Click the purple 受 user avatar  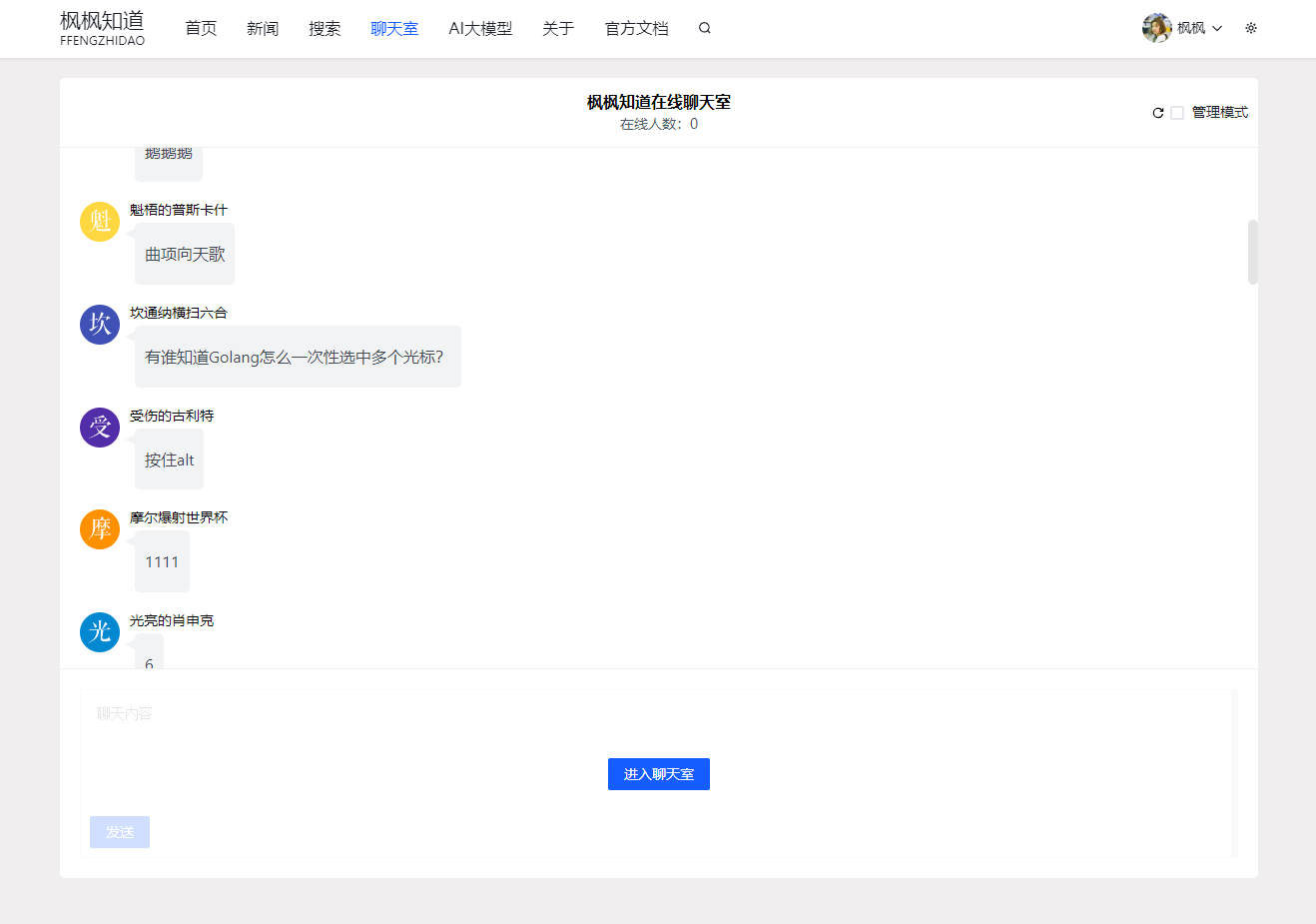[x=100, y=428]
